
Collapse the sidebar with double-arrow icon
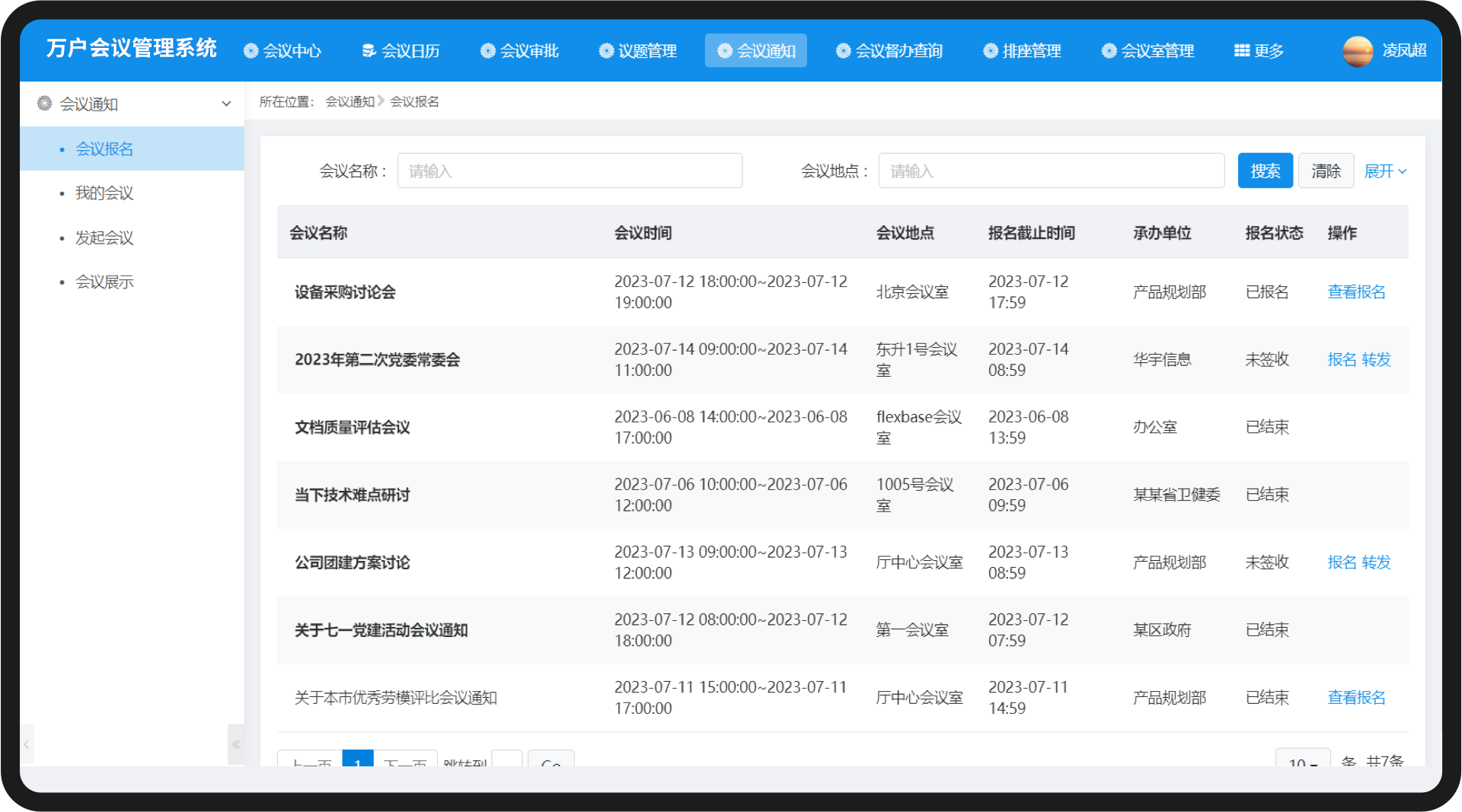236,744
